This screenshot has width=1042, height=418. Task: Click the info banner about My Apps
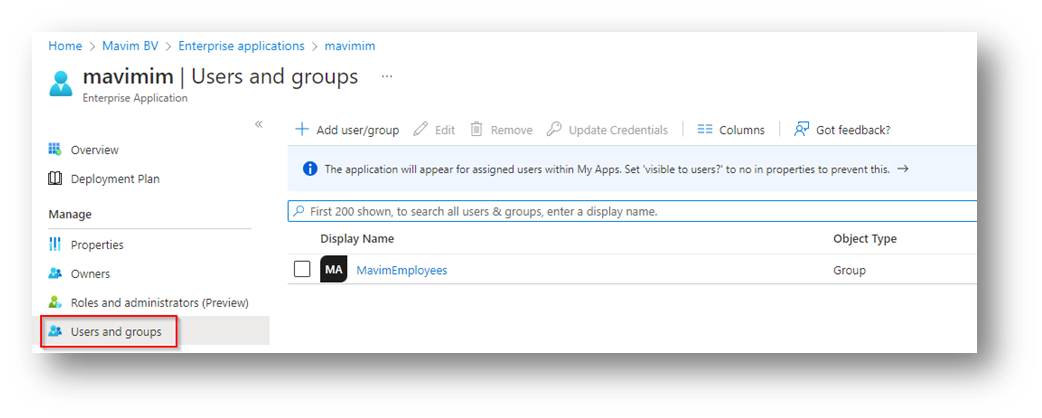632,169
